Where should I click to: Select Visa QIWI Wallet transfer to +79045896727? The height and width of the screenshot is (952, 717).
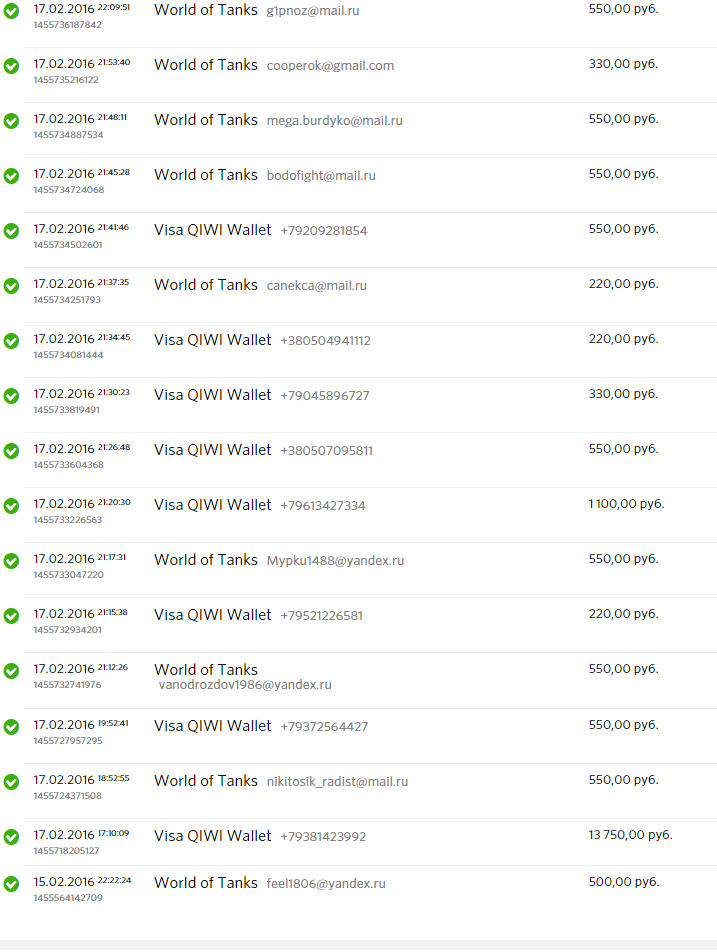click(370, 405)
